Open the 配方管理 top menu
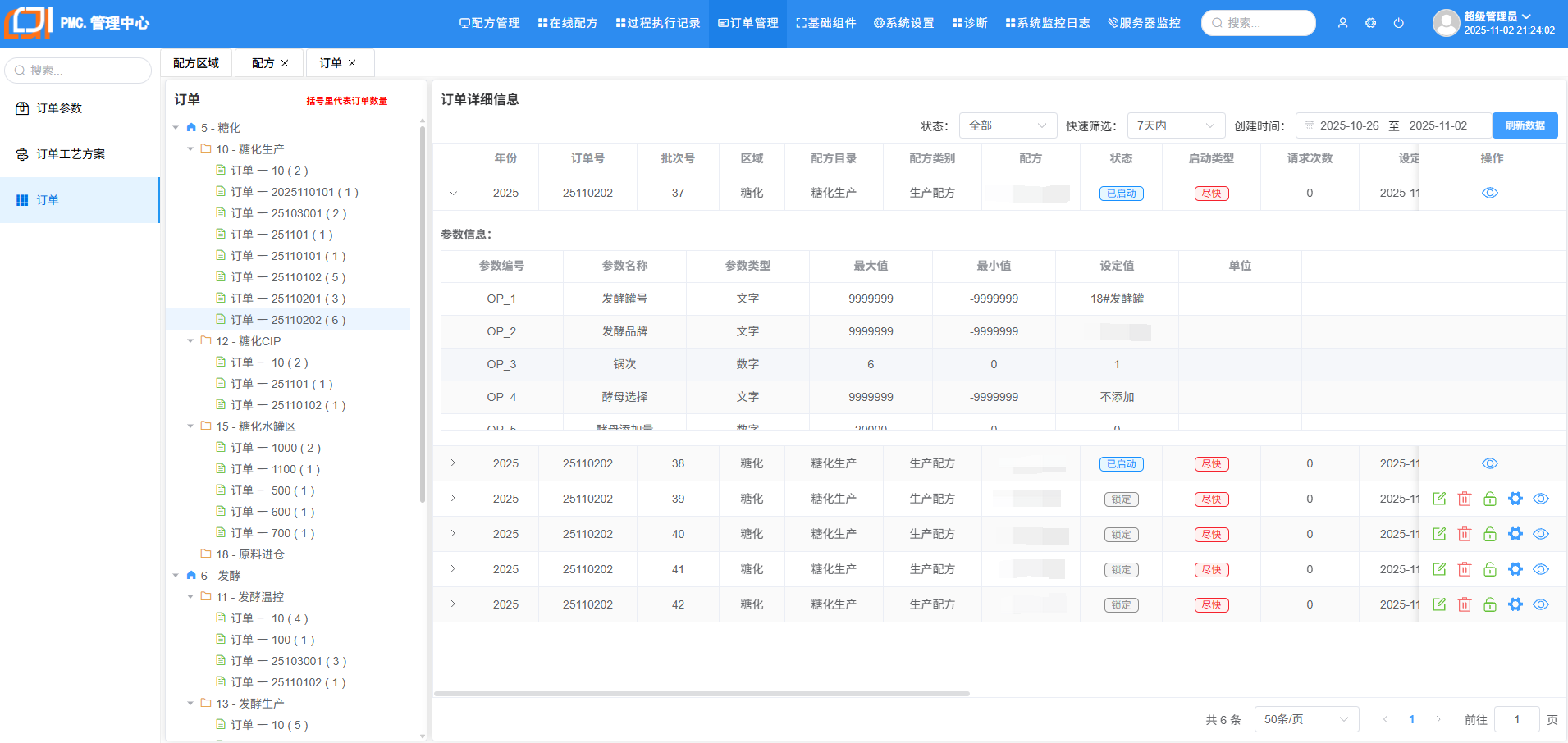The image size is (1568, 743). click(489, 23)
